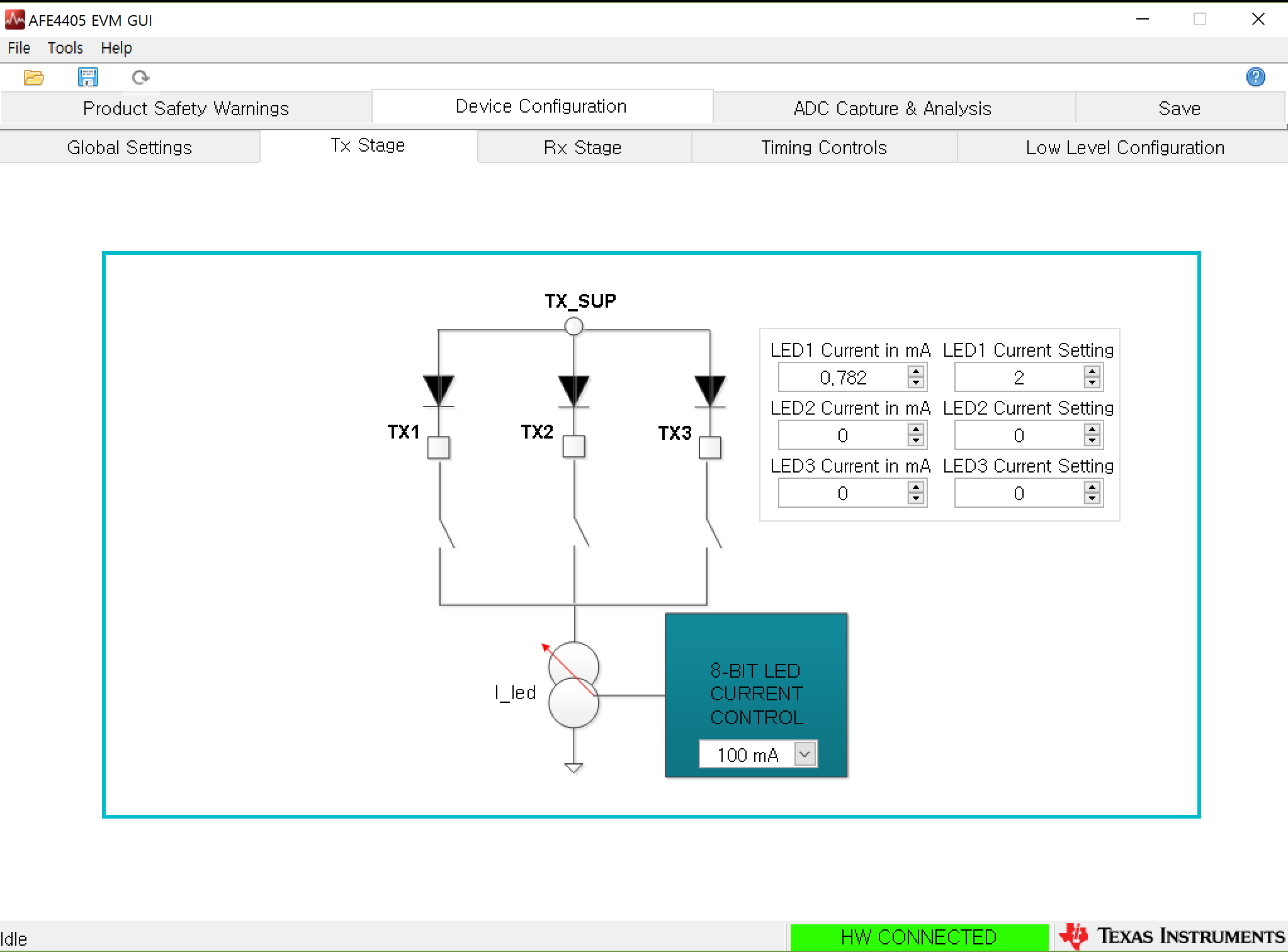
Task: Open the Rx Stage sub-tab
Action: [582, 147]
